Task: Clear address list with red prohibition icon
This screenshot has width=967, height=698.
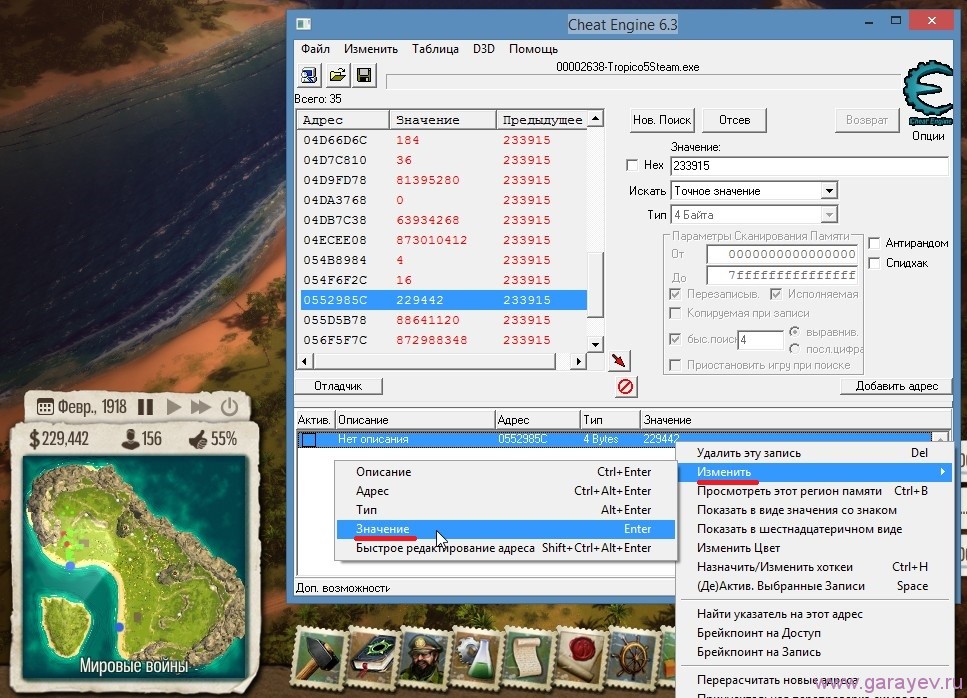Action: click(625, 387)
